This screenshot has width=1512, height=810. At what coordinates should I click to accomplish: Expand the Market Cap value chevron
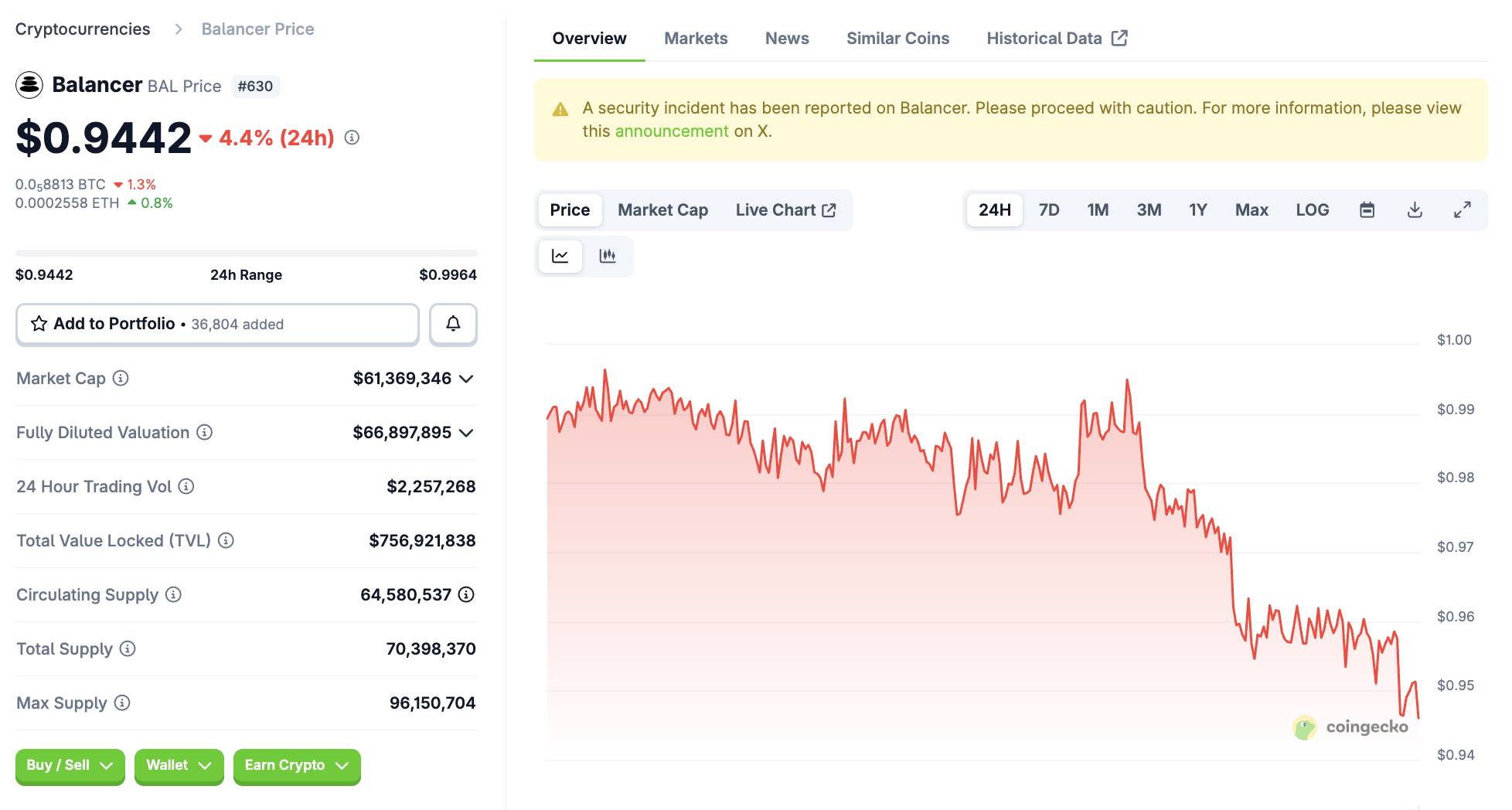(x=466, y=379)
